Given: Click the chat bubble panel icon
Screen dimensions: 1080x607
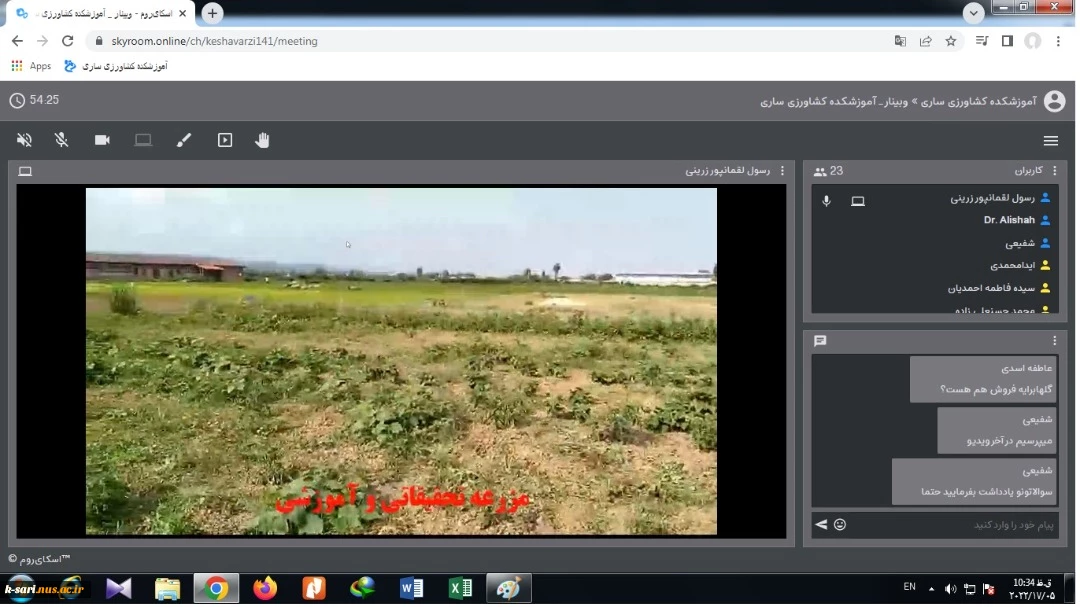Looking at the screenshot, I should 820,341.
